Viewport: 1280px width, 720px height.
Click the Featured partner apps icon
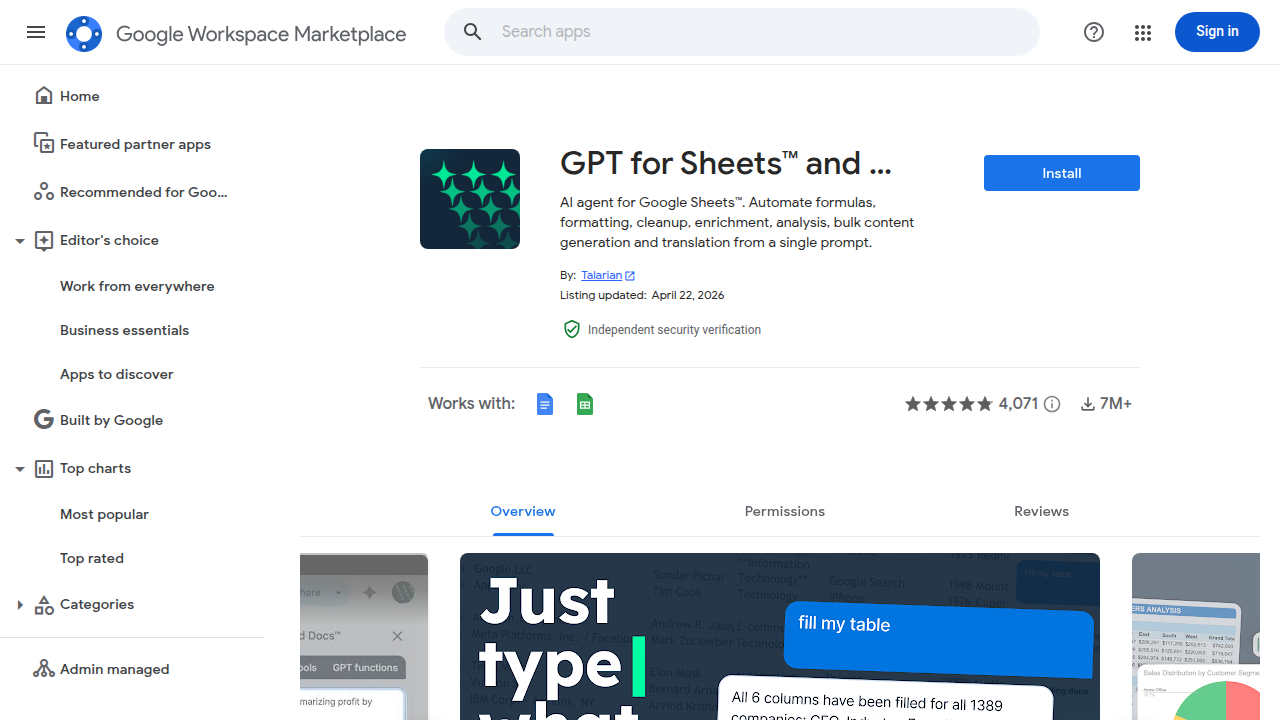coord(43,144)
